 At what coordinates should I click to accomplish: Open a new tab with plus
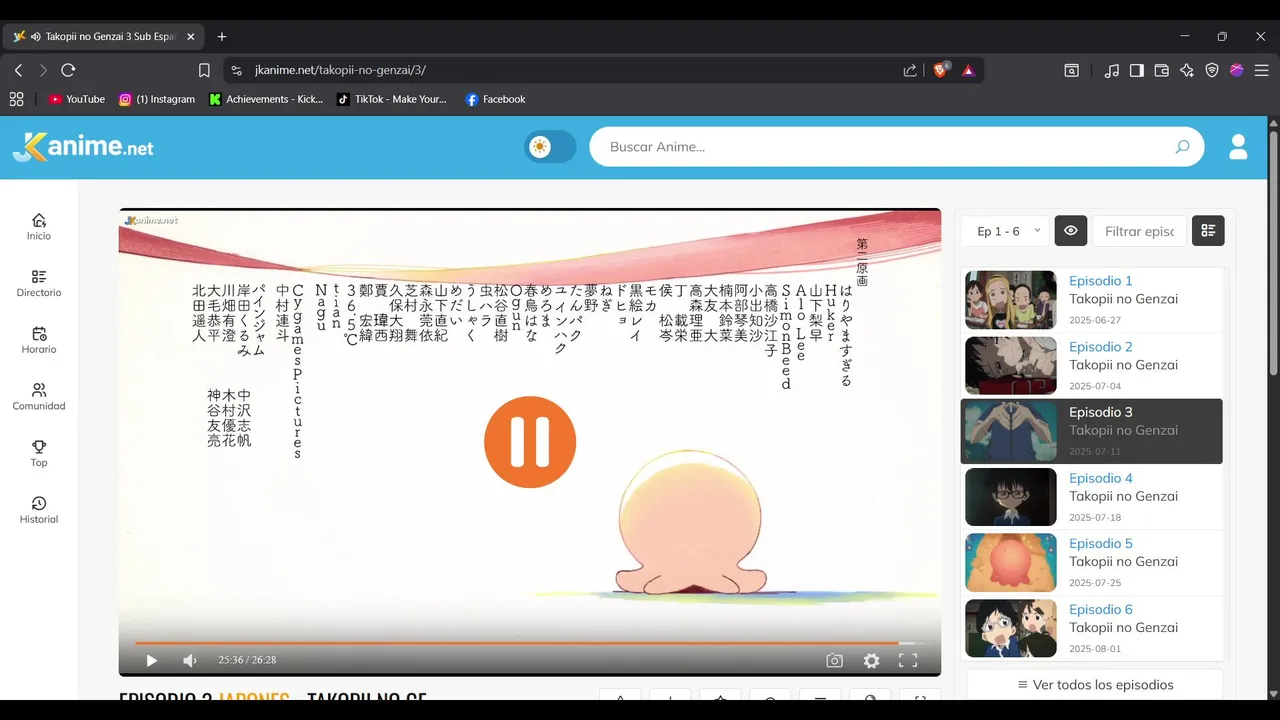point(222,36)
